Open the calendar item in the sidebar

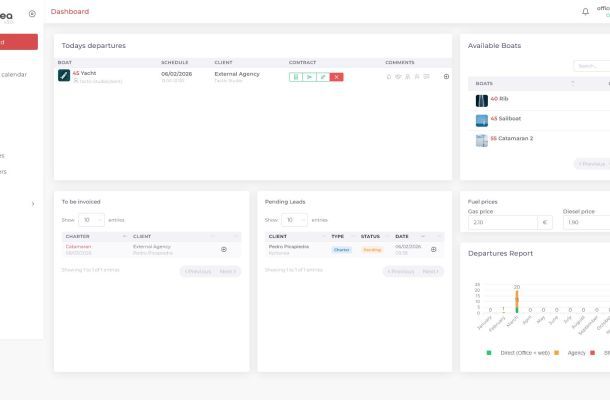[x=14, y=74]
